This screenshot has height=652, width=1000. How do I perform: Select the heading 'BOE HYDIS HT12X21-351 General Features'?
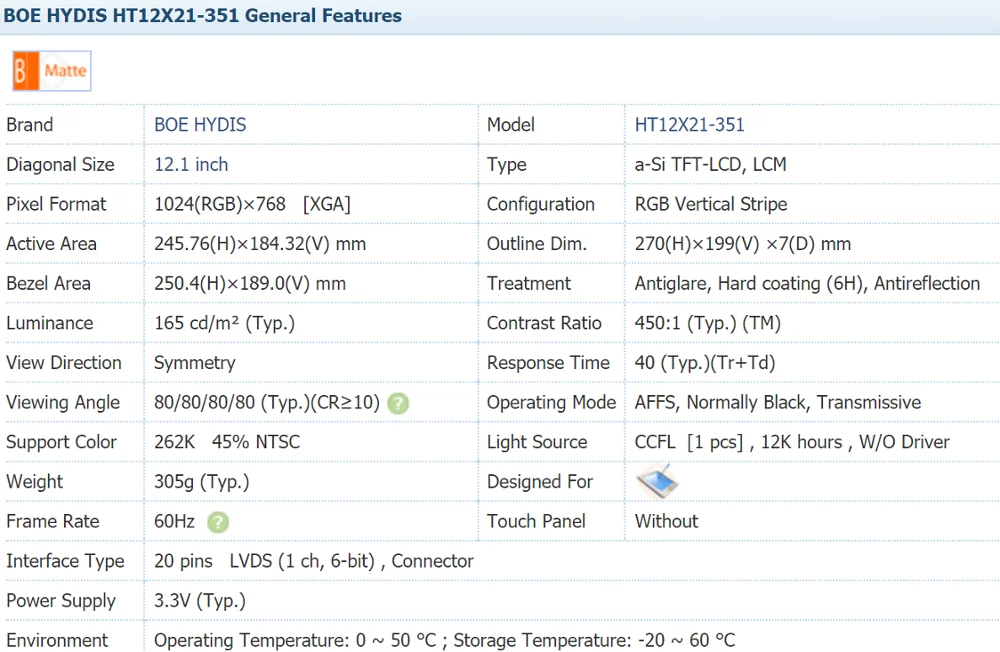pyautogui.click(x=203, y=15)
